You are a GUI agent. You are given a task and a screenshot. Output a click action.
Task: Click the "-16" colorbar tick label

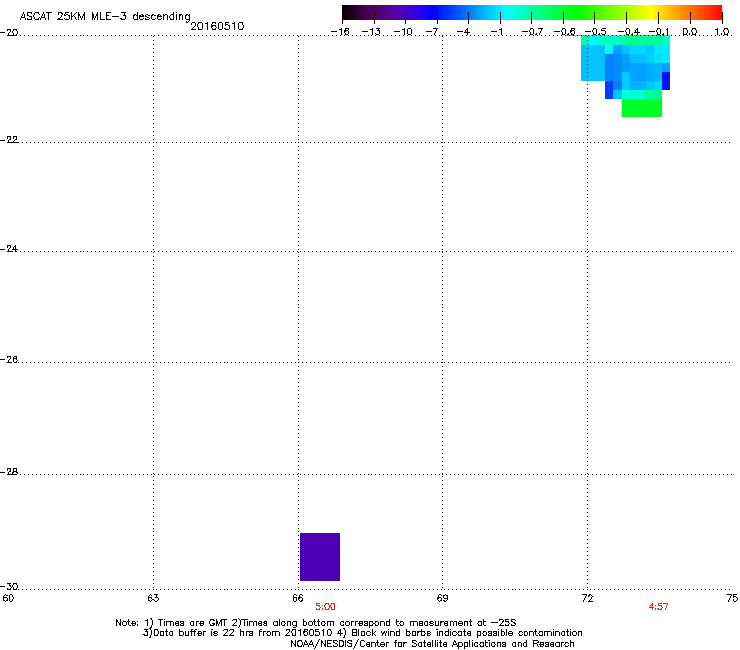[x=340, y=32]
